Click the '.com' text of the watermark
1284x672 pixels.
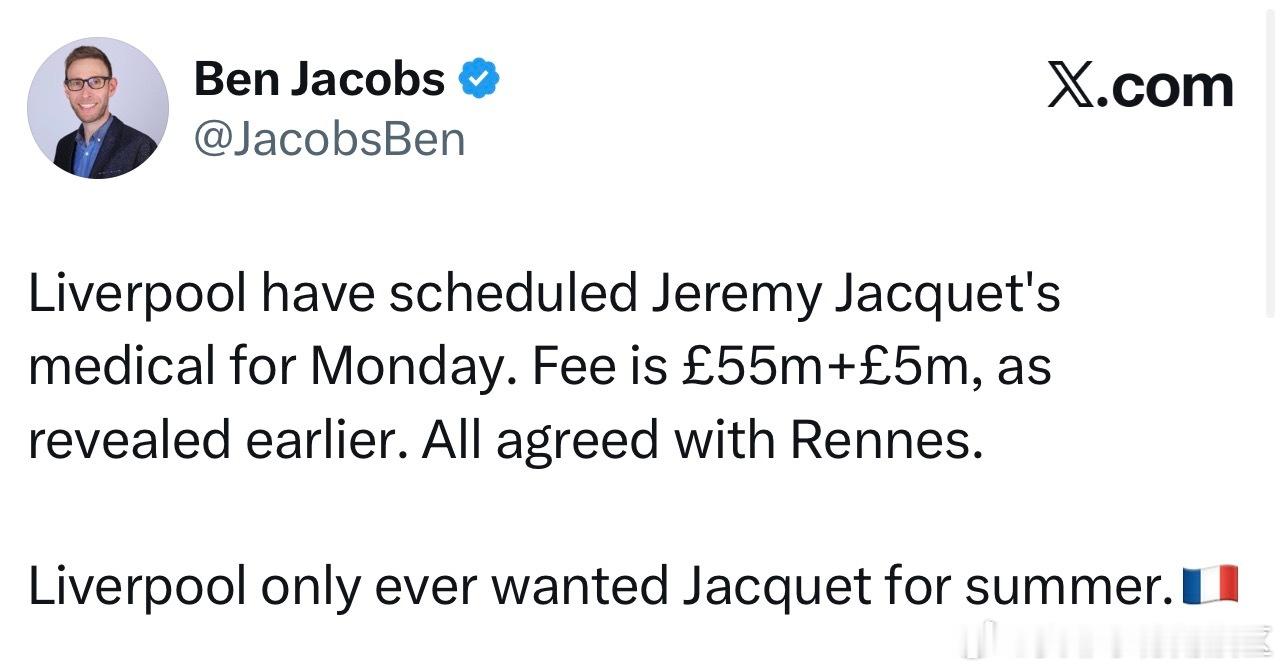coord(1166,86)
